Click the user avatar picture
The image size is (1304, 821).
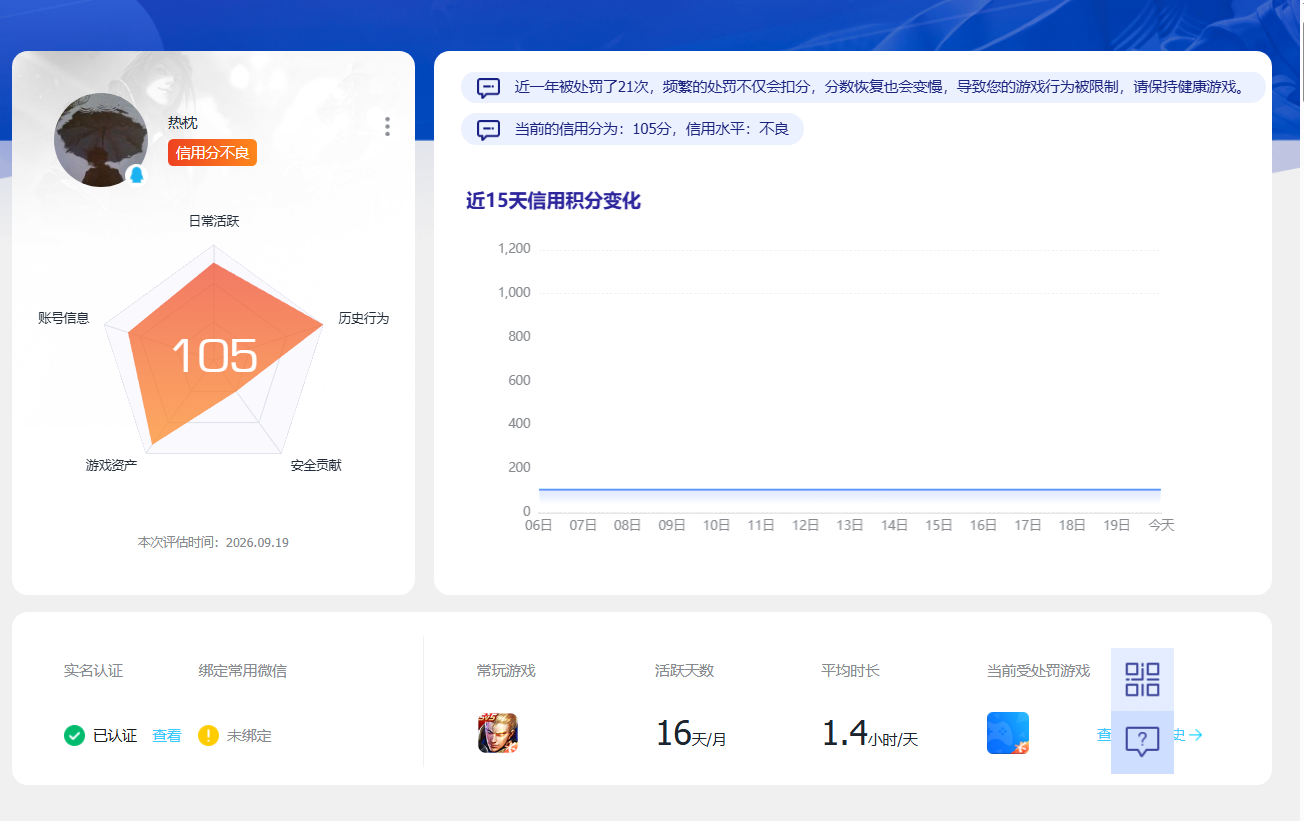coord(101,140)
